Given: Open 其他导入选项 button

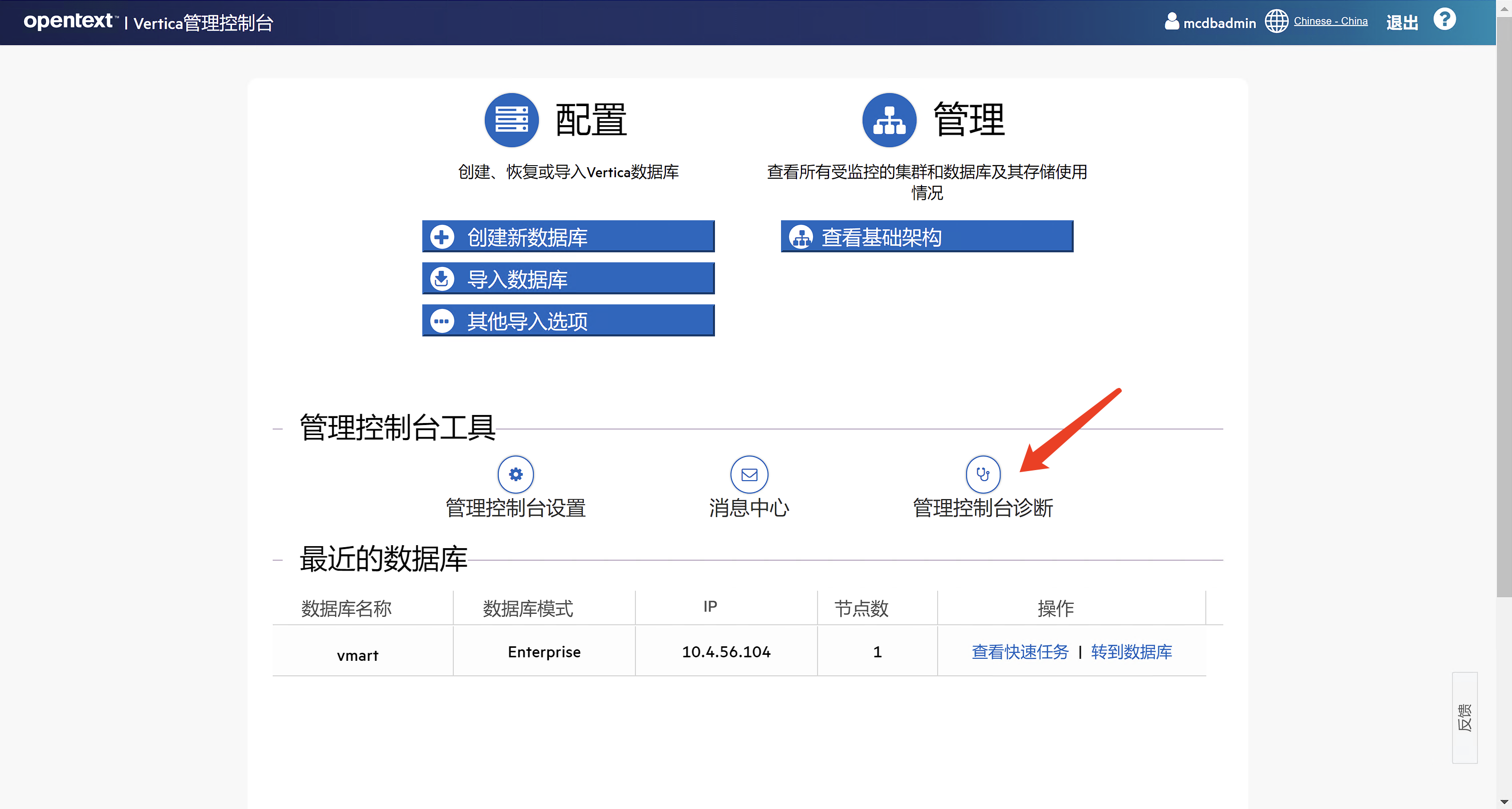Looking at the screenshot, I should click(567, 320).
